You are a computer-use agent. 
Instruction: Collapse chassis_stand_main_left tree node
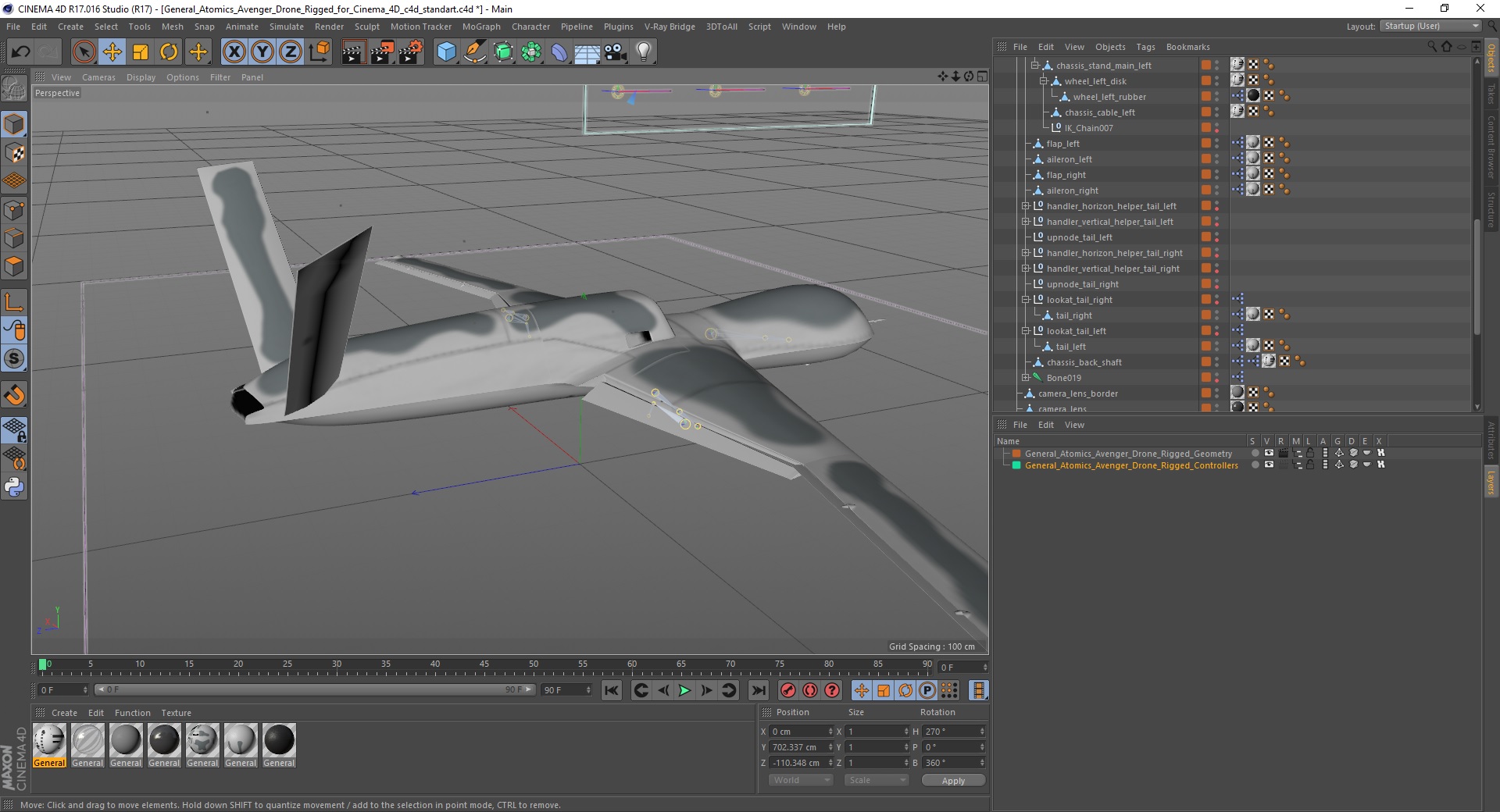[1034, 66]
